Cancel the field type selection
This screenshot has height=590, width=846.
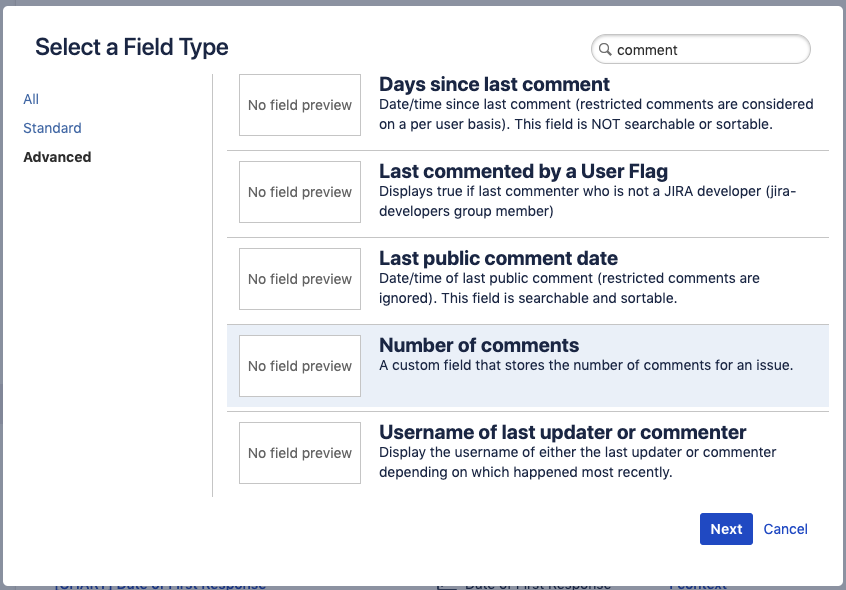coord(785,528)
